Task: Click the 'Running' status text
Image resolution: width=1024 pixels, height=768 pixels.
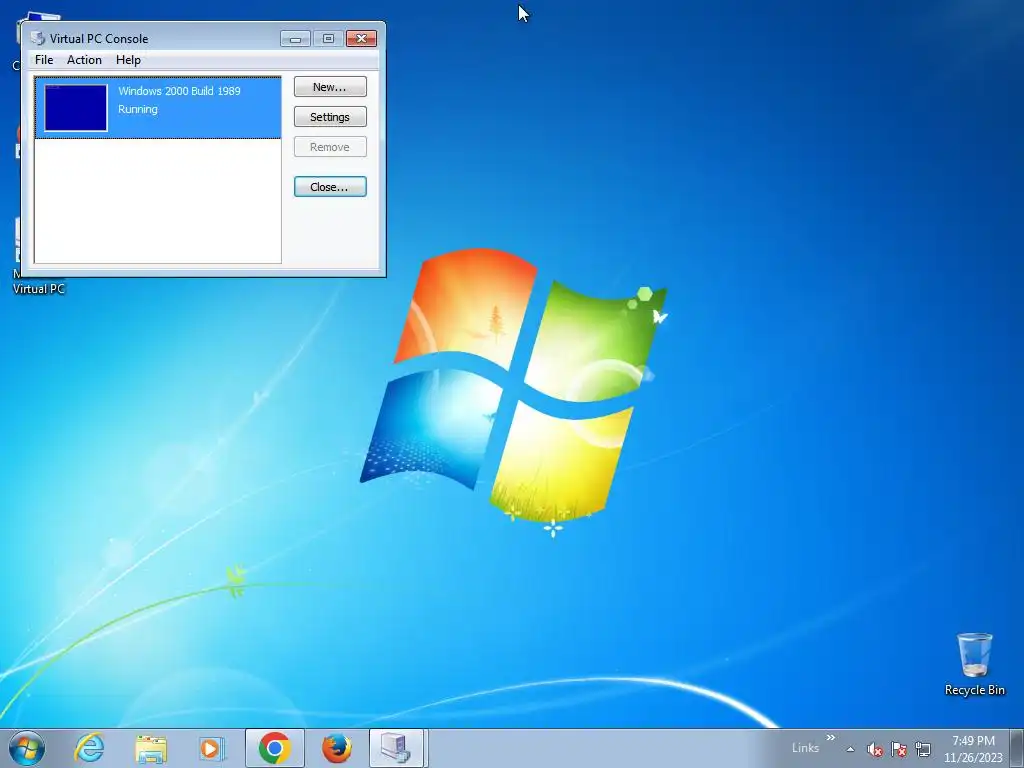Action: [x=138, y=109]
